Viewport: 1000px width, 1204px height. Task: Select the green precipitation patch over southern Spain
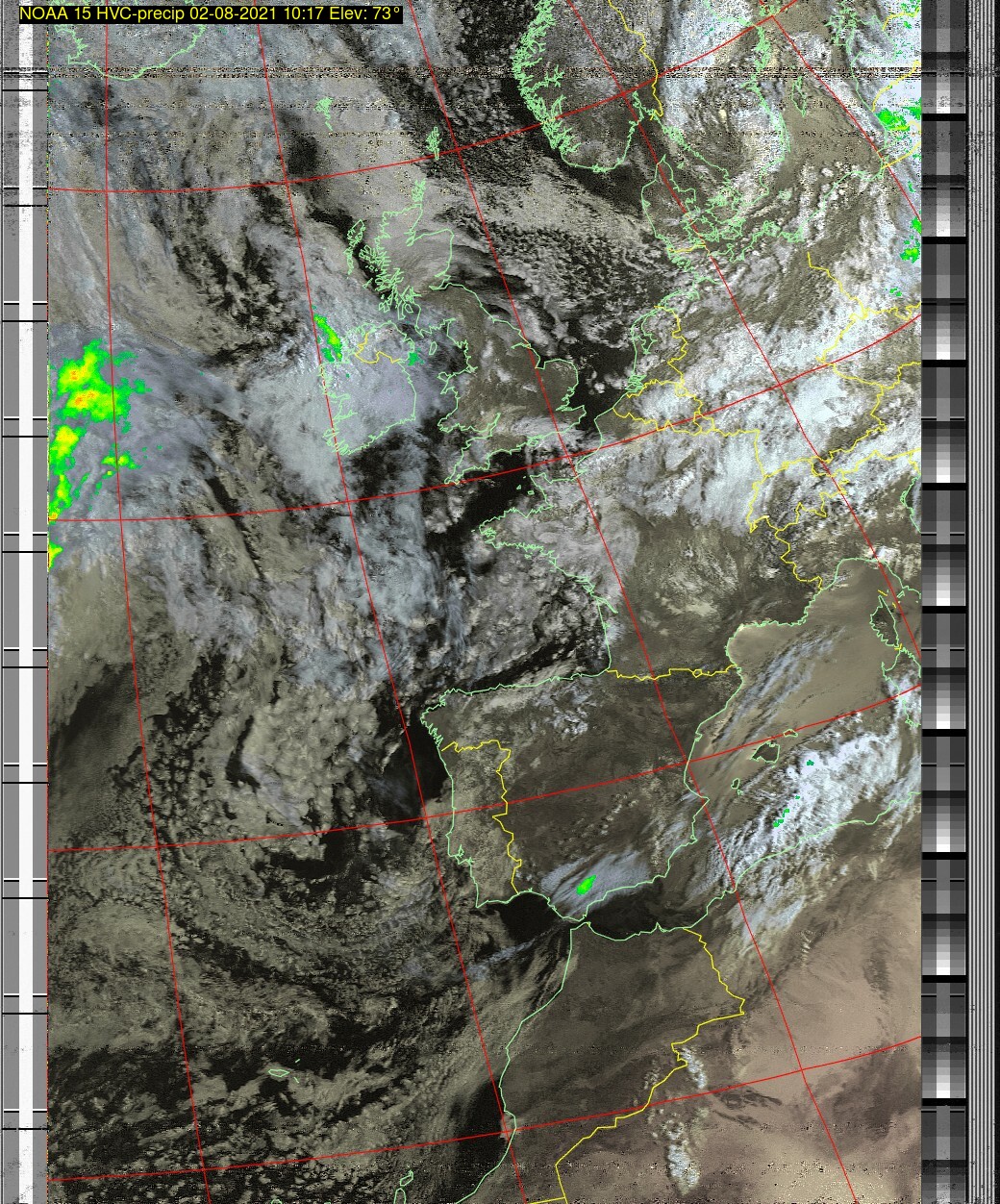coord(584,884)
